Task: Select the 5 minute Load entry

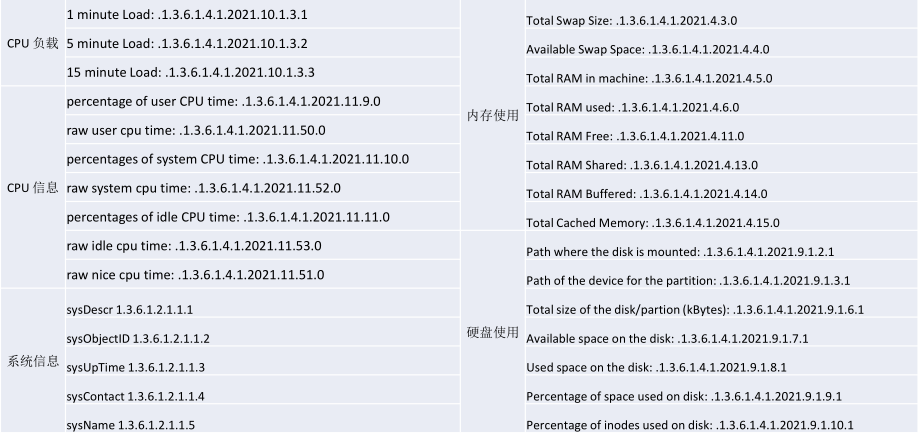Action: point(186,44)
